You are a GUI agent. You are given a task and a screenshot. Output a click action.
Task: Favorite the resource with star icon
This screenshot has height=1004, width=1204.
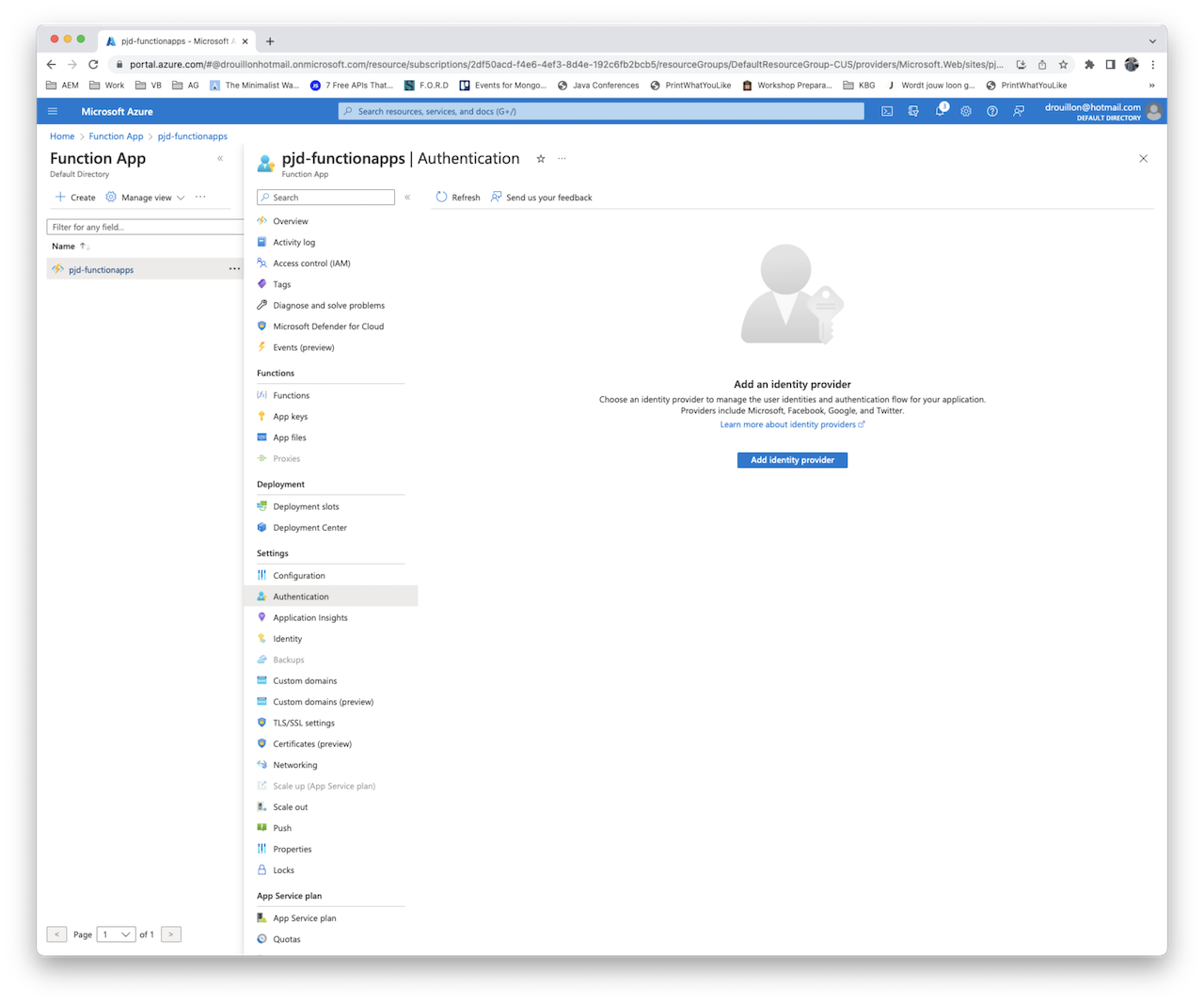(x=541, y=159)
